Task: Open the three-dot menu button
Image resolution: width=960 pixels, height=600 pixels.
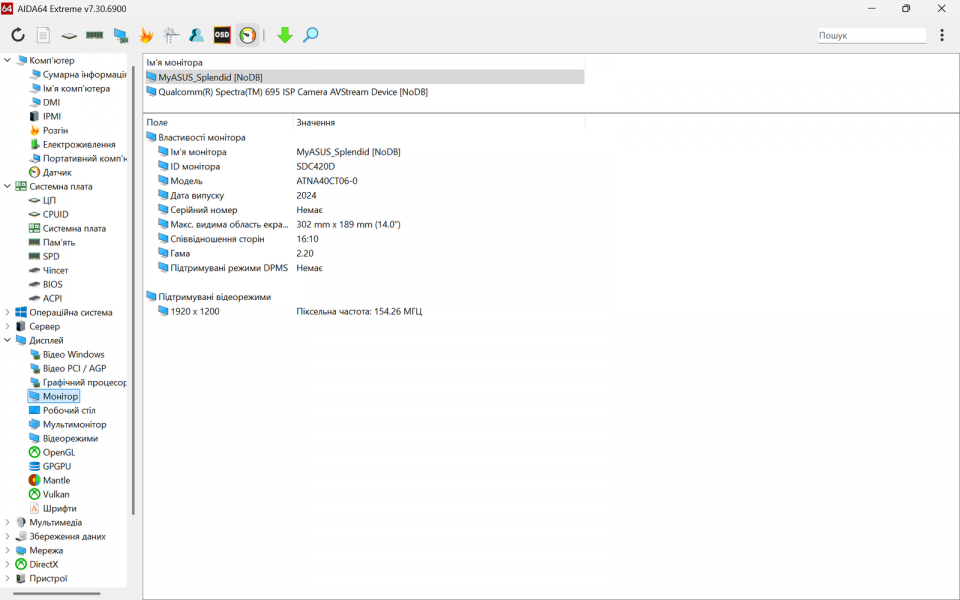Action: [x=942, y=35]
